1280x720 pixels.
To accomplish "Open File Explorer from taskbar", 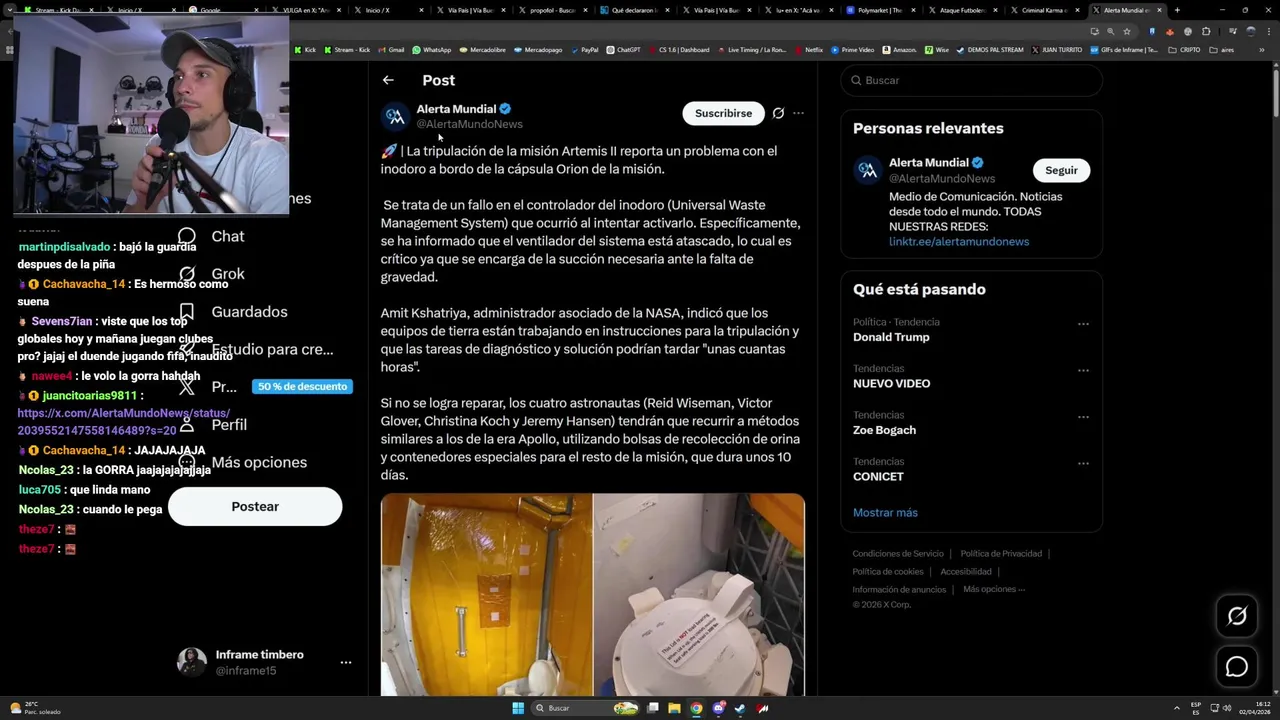I will point(674,708).
